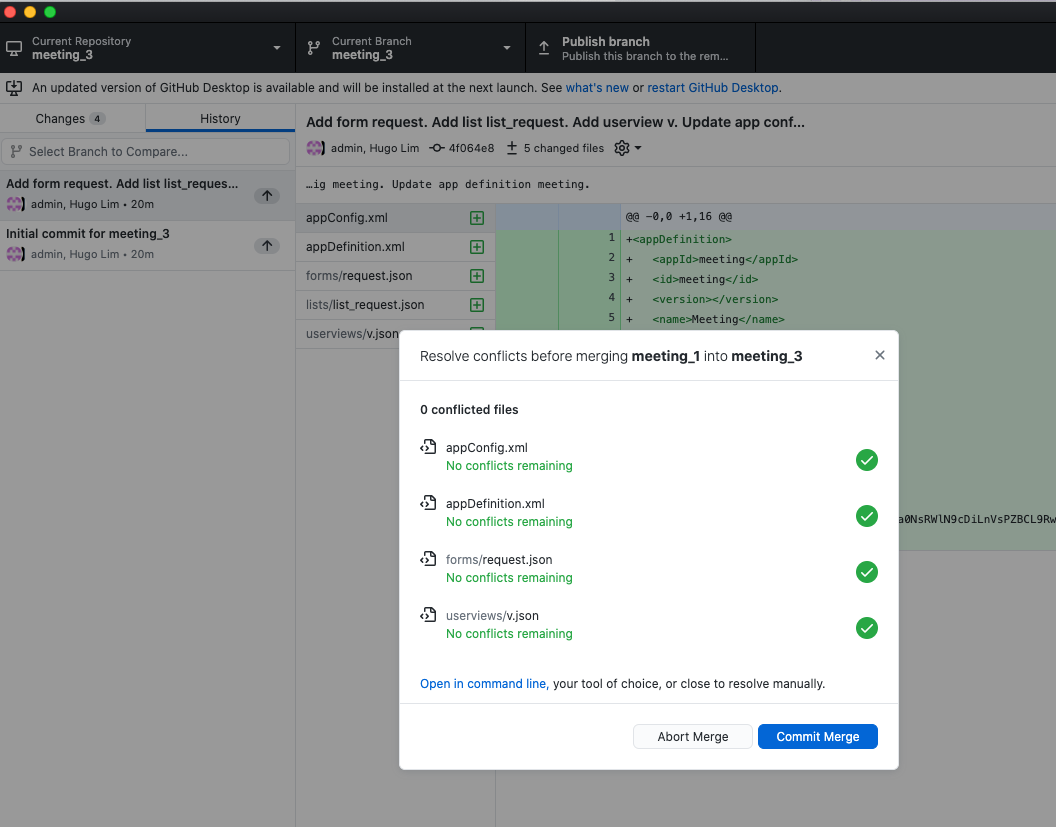
Task: Switch to the Changes tab
Action: 70,118
